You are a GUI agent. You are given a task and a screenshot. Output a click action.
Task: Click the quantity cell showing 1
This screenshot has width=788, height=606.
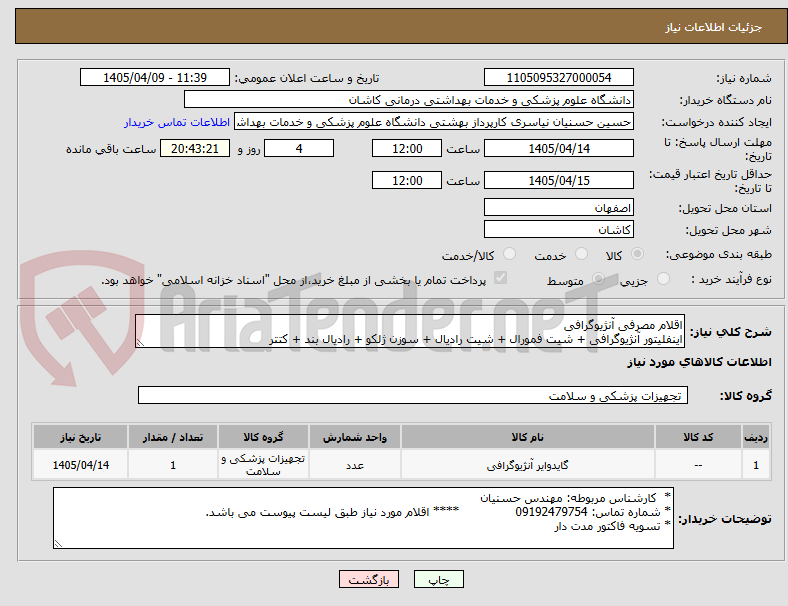(173, 465)
